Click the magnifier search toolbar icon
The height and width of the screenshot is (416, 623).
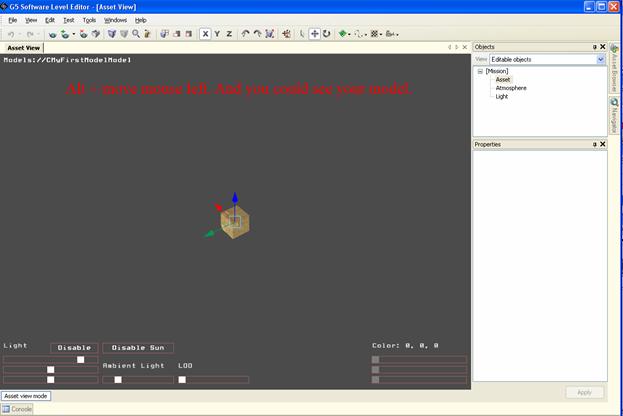tap(136, 33)
